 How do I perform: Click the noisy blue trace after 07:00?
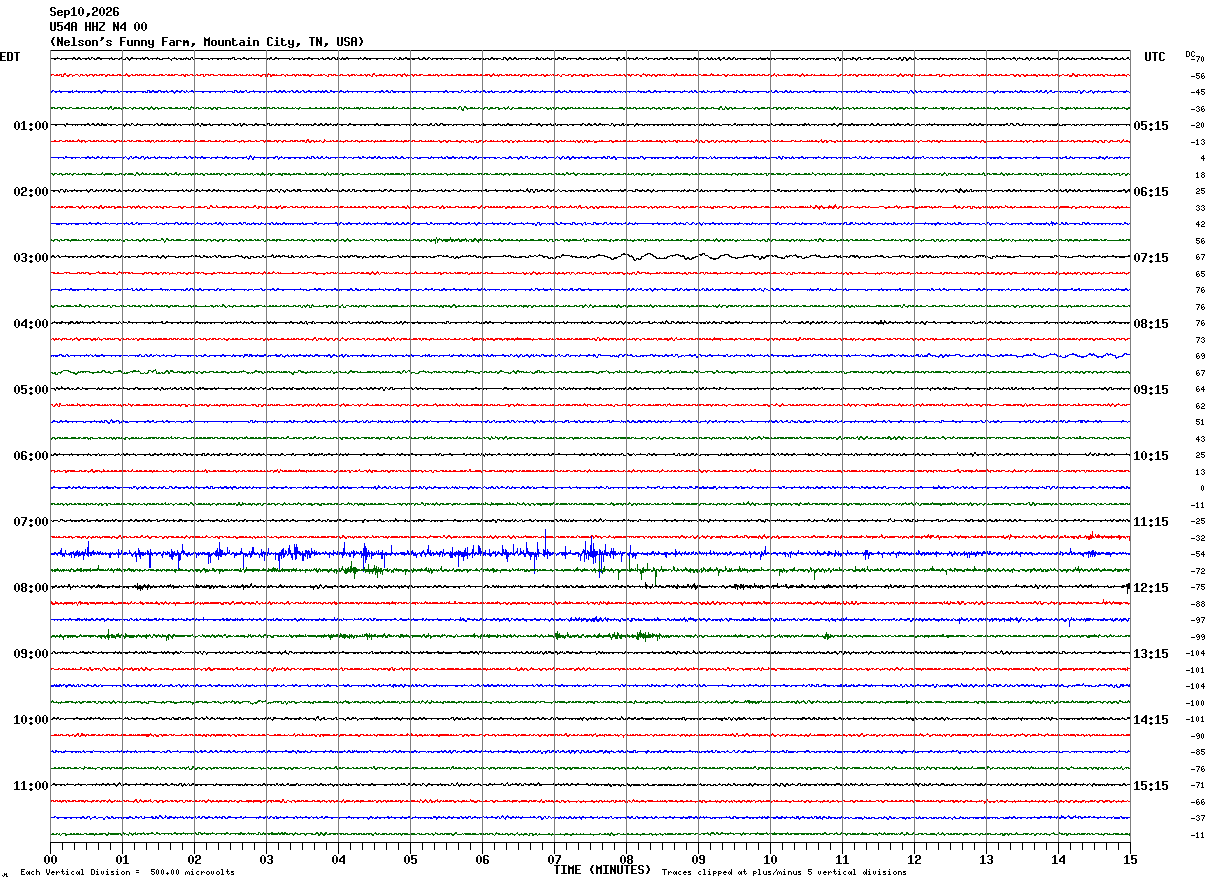pos(590,553)
